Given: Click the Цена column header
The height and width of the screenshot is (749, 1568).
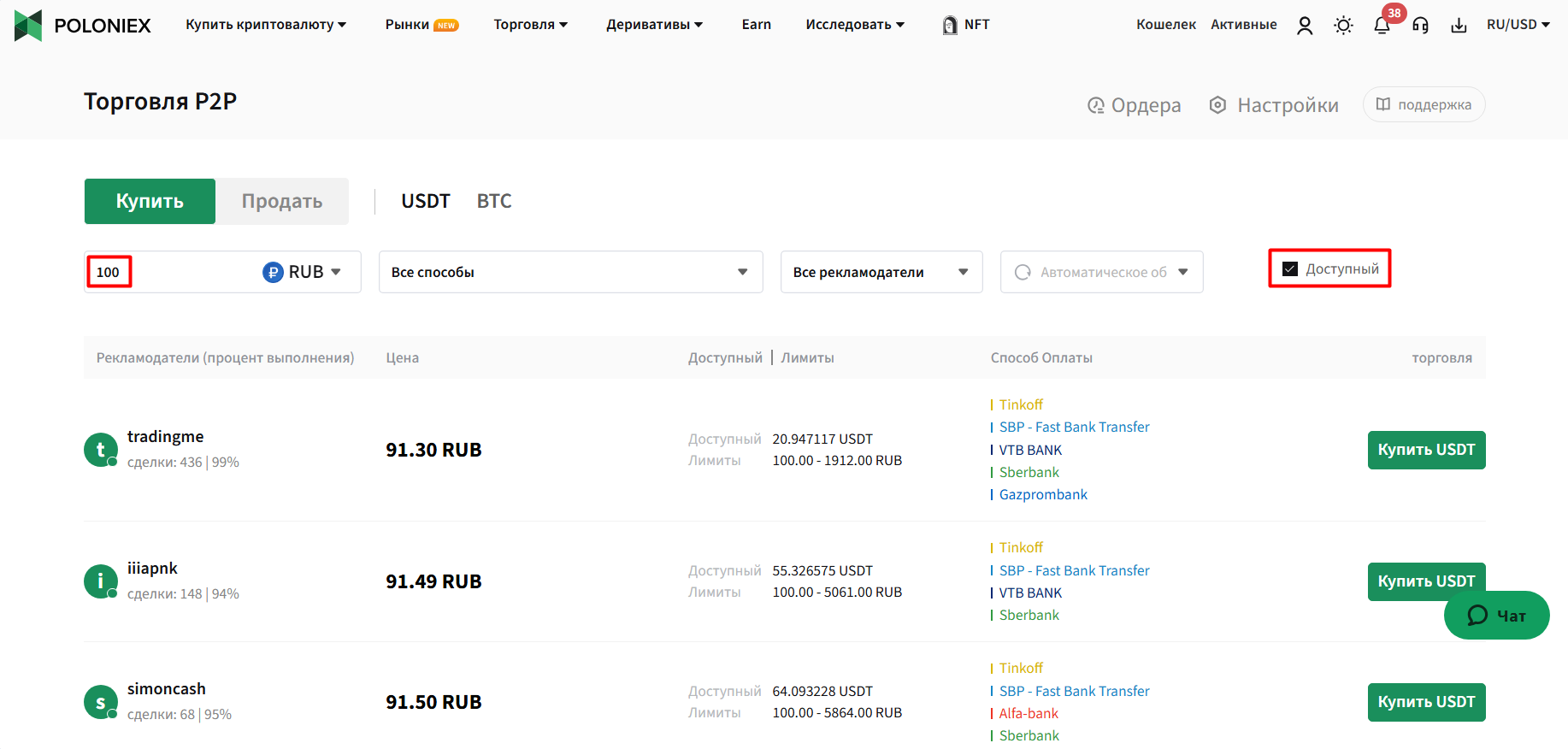Looking at the screenshot, I should click(402, 357).
